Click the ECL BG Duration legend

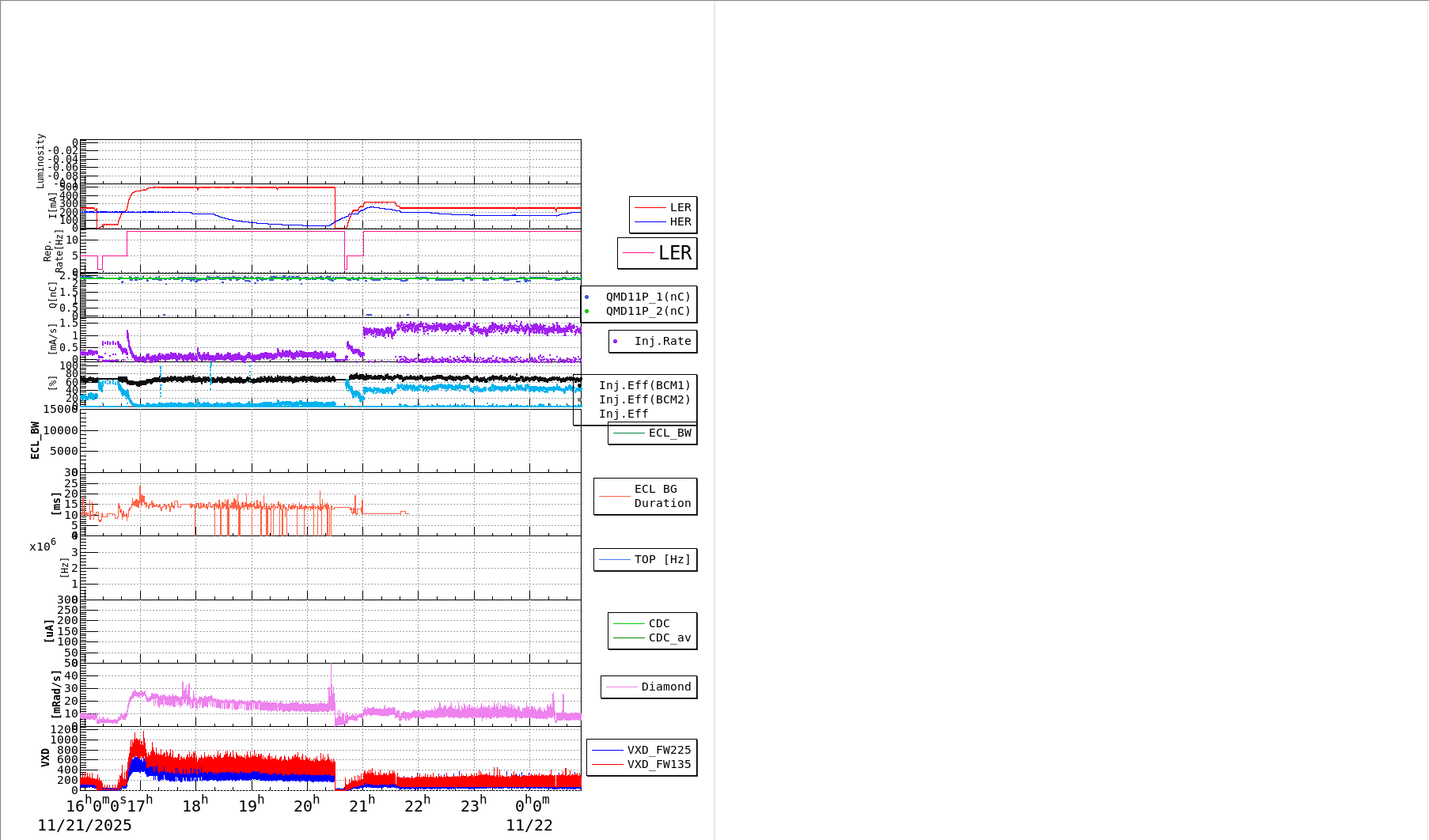click(646, 497)
